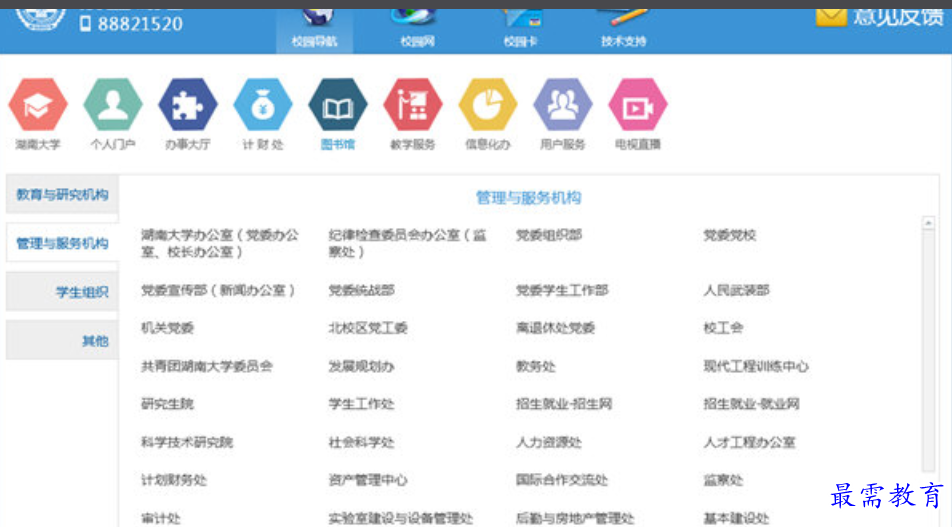The image size is (952, 527).
Task: Open the 校工会 link
Action: (x=723, y=328)
